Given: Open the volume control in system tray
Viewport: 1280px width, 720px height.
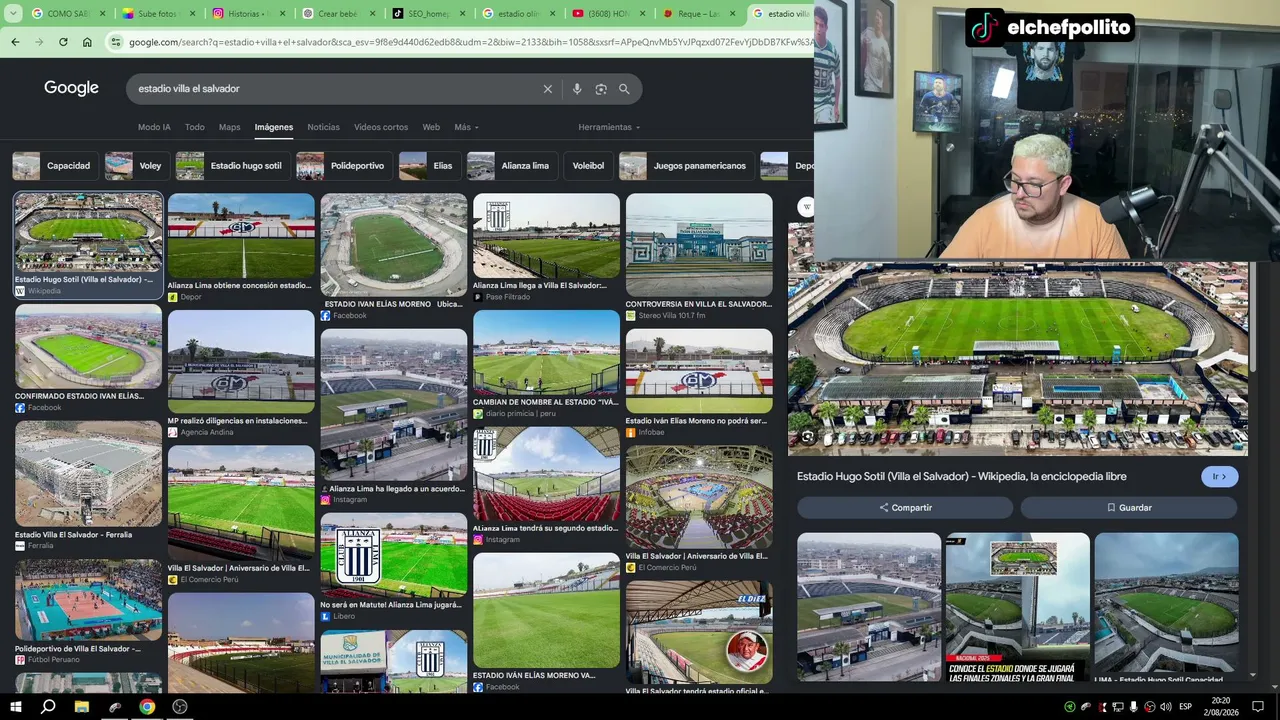Looking at the screenshot, I should [1165, 707].
